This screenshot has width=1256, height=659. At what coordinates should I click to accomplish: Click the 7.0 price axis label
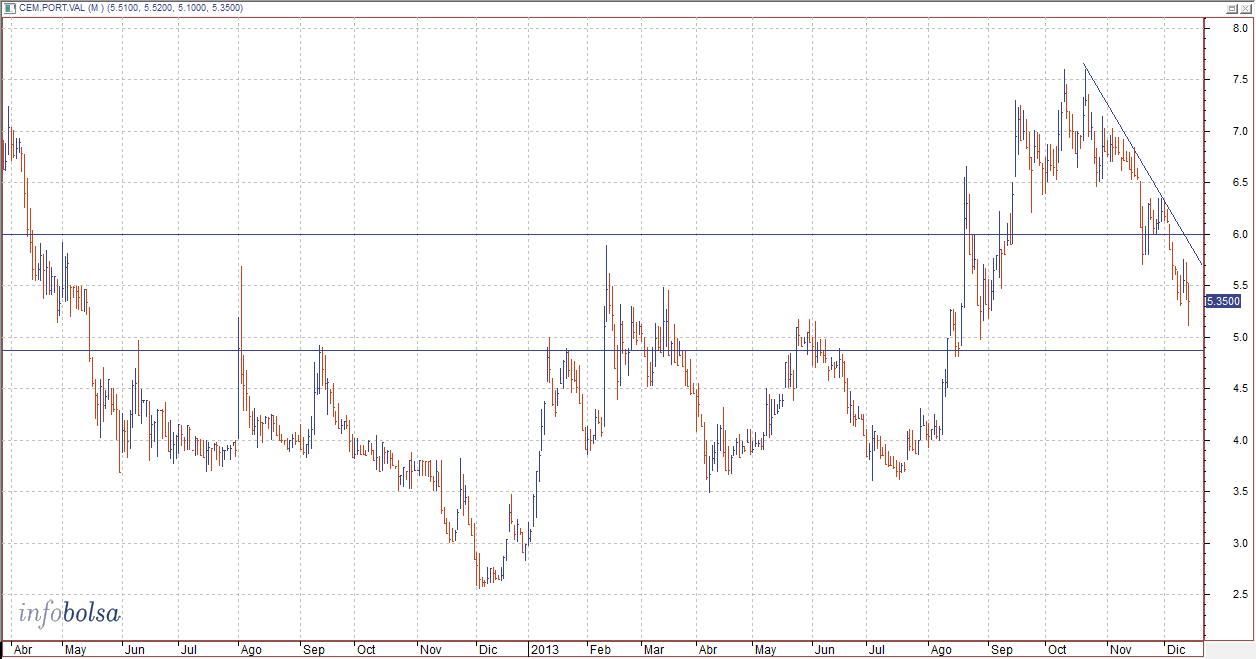(x=1239, y=132)
